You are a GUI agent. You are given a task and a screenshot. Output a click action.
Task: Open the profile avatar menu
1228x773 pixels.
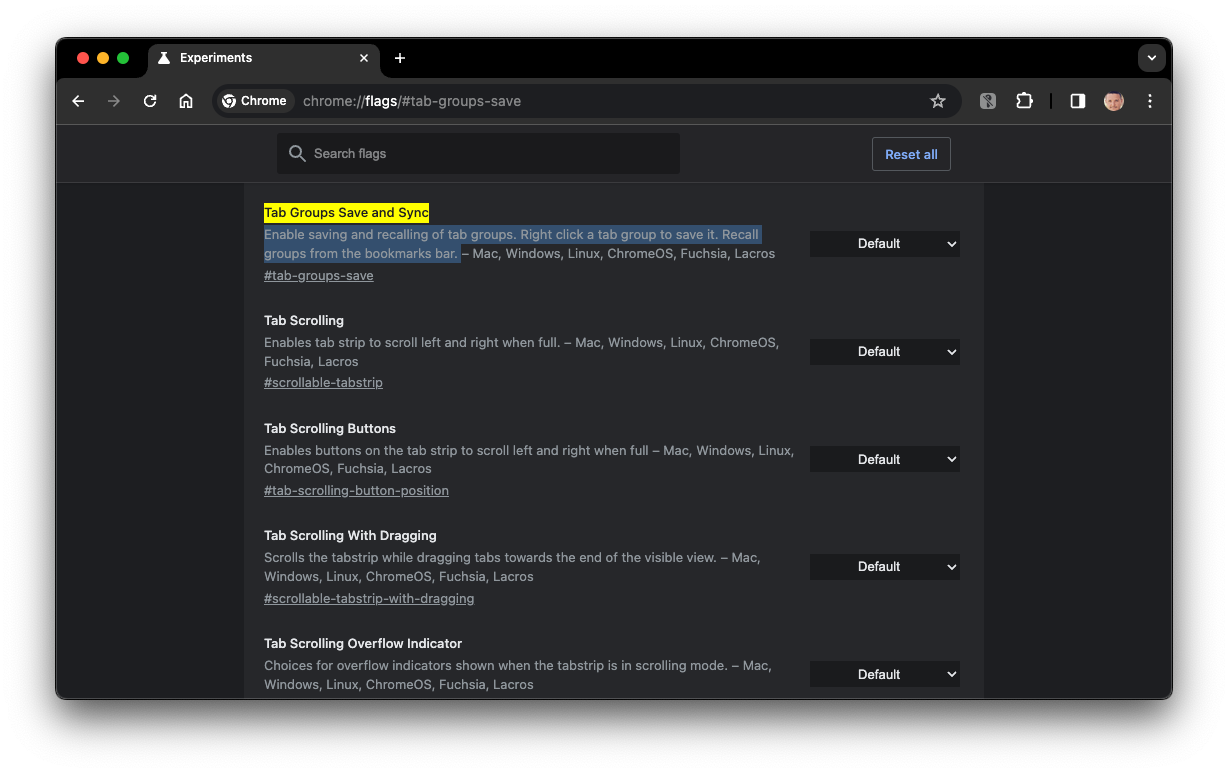click(1114, 101)
